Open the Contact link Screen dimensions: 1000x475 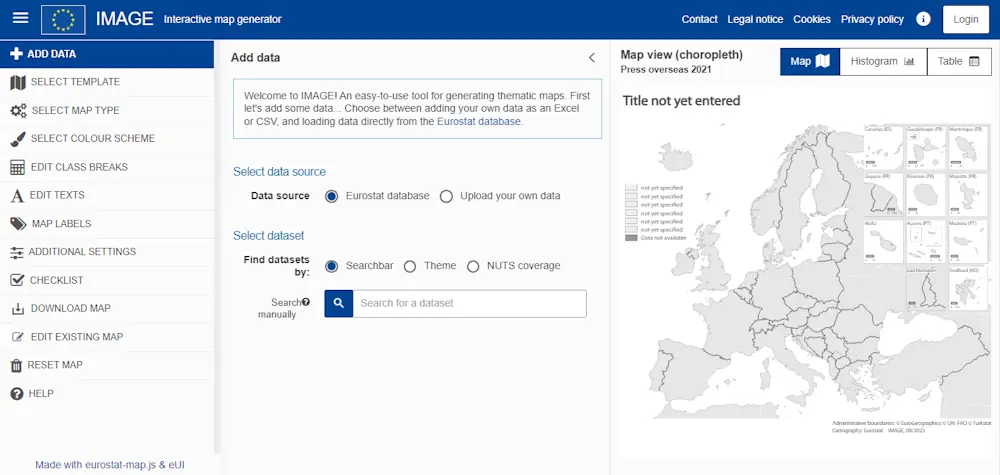(x=700, y=19)
